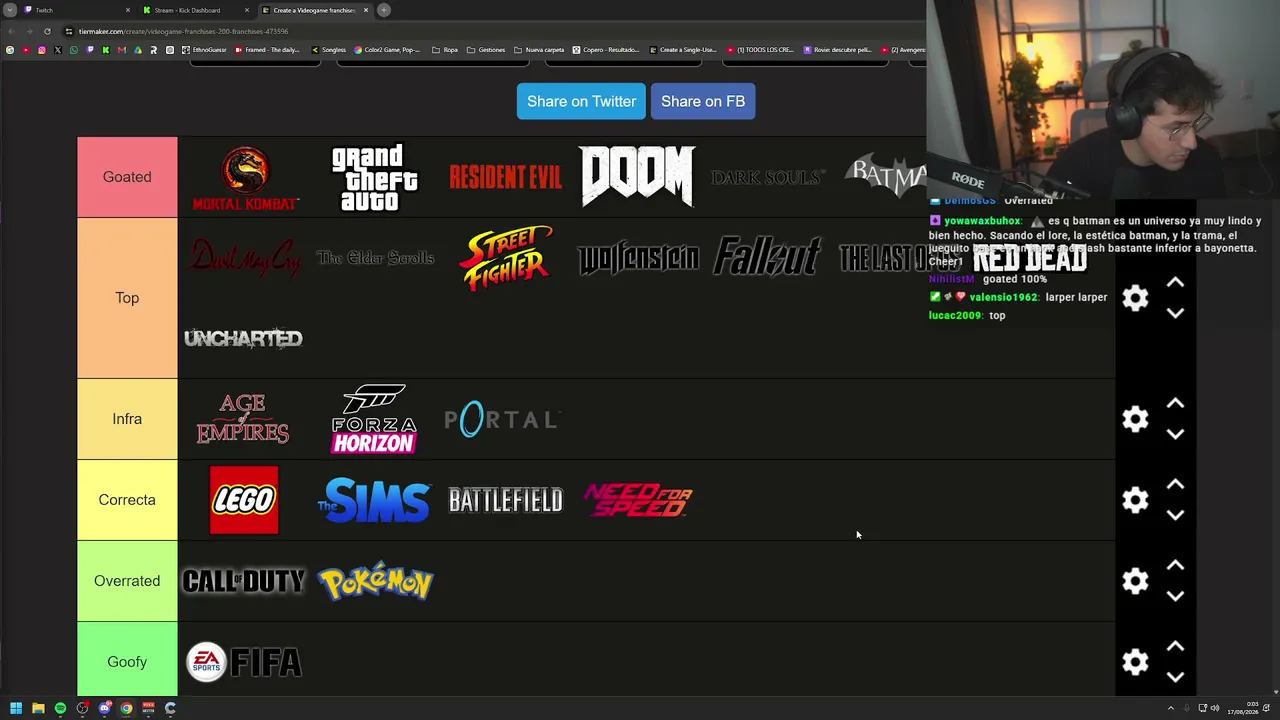Move the Infra tier row up
The image size is (1280, 720).
1175,404
